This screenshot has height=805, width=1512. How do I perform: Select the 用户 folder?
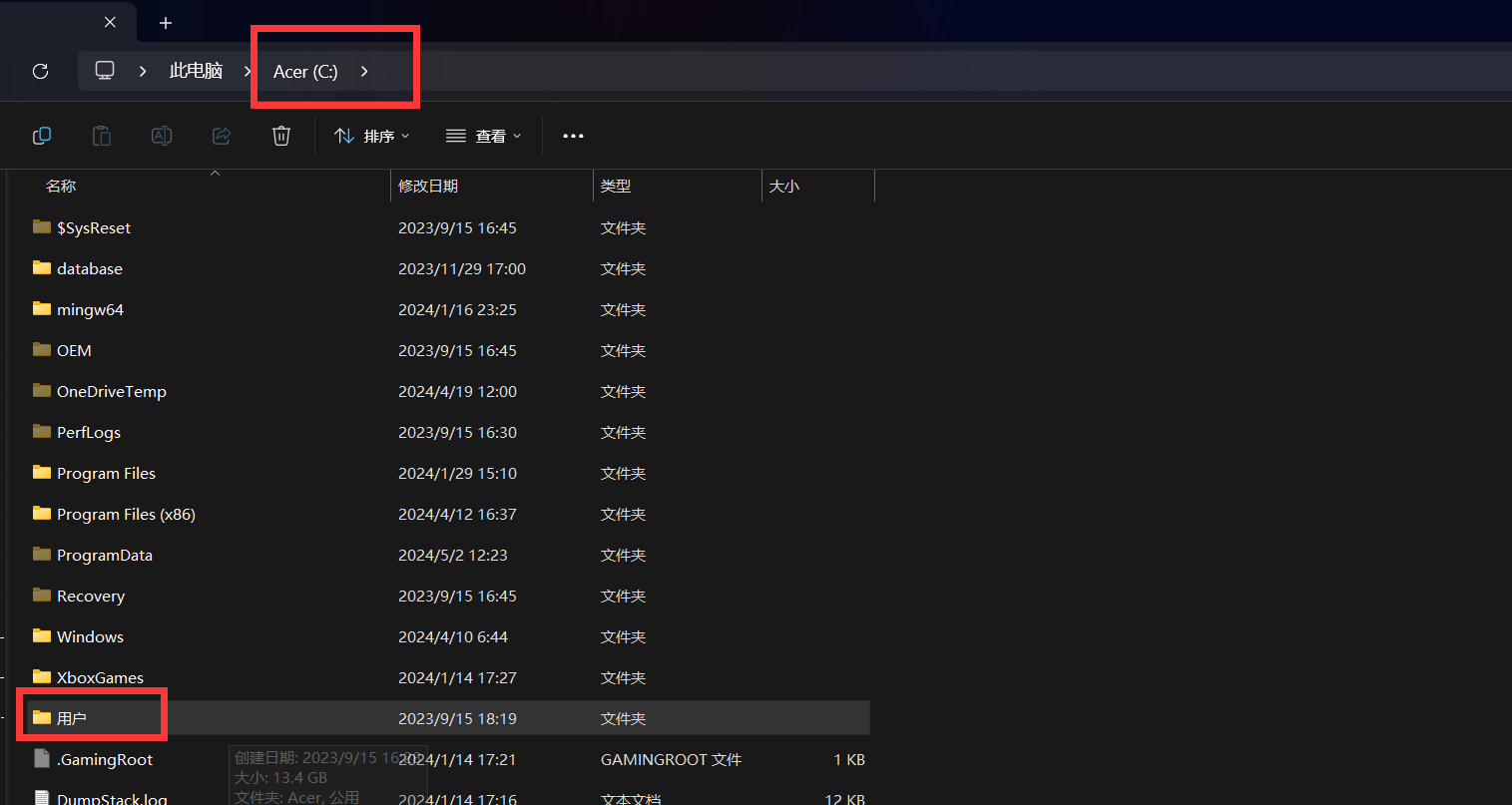click(x=72, y=718)
